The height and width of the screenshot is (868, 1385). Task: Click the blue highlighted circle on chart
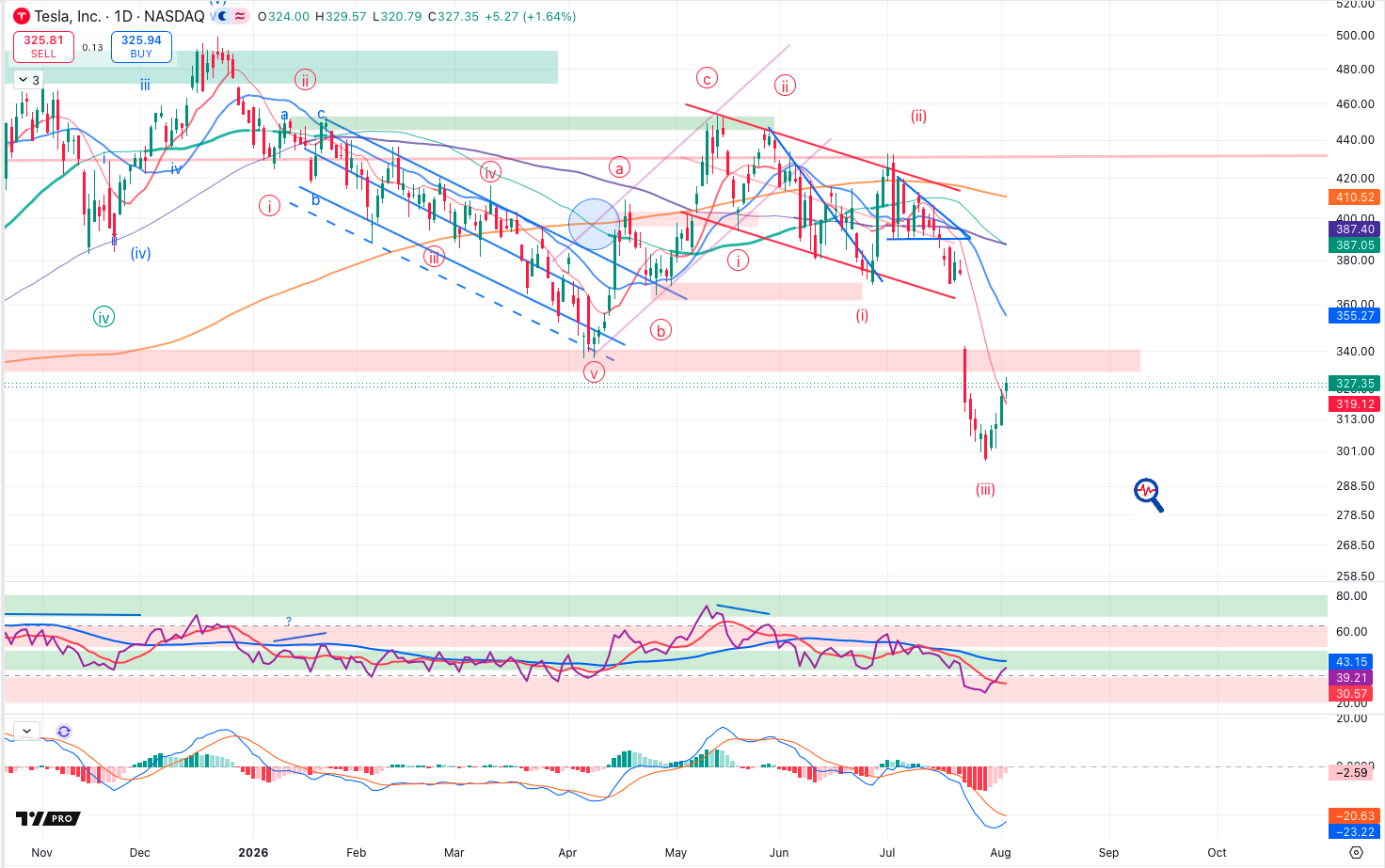click(595, 224)
